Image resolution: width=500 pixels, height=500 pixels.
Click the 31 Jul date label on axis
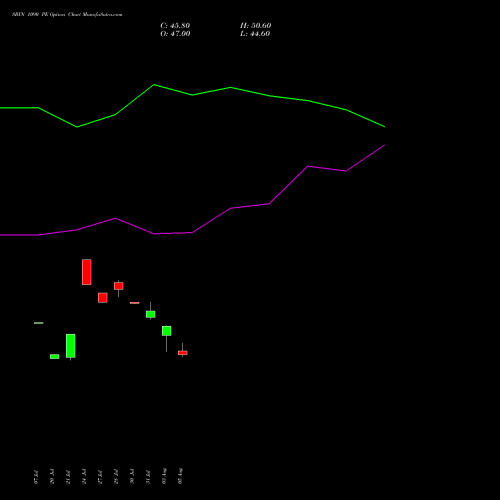(148, 476)
